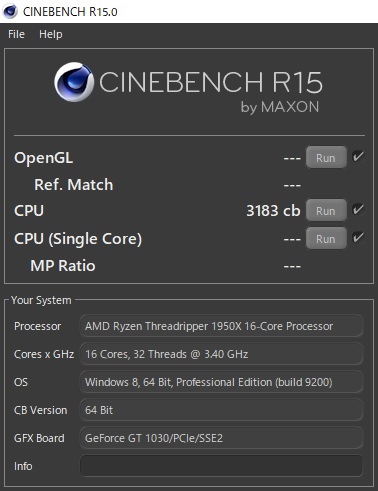Image resolution: width=378 pixels, height=491 pixels.
Task: Toggle the CPU test checkbox
Action: (x=358, y=209)
